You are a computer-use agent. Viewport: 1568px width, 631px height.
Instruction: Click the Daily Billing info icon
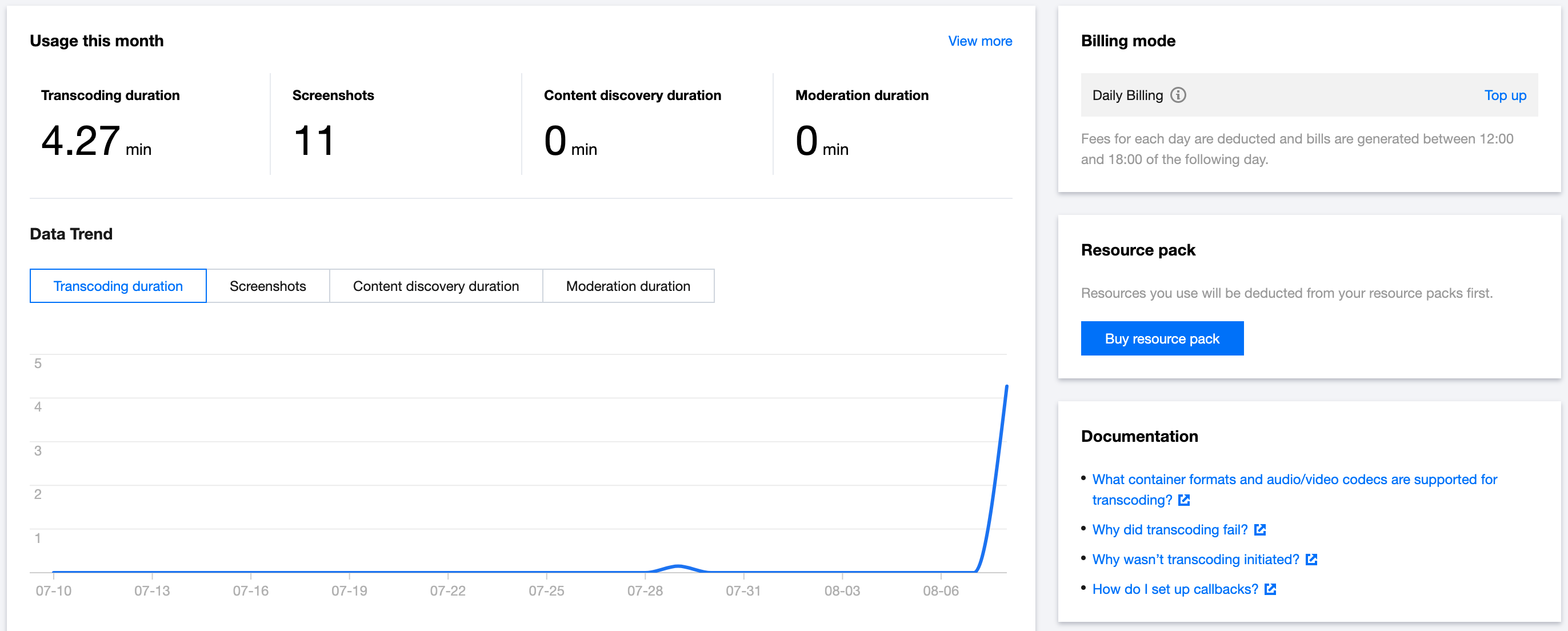(x=1178, y=95)
